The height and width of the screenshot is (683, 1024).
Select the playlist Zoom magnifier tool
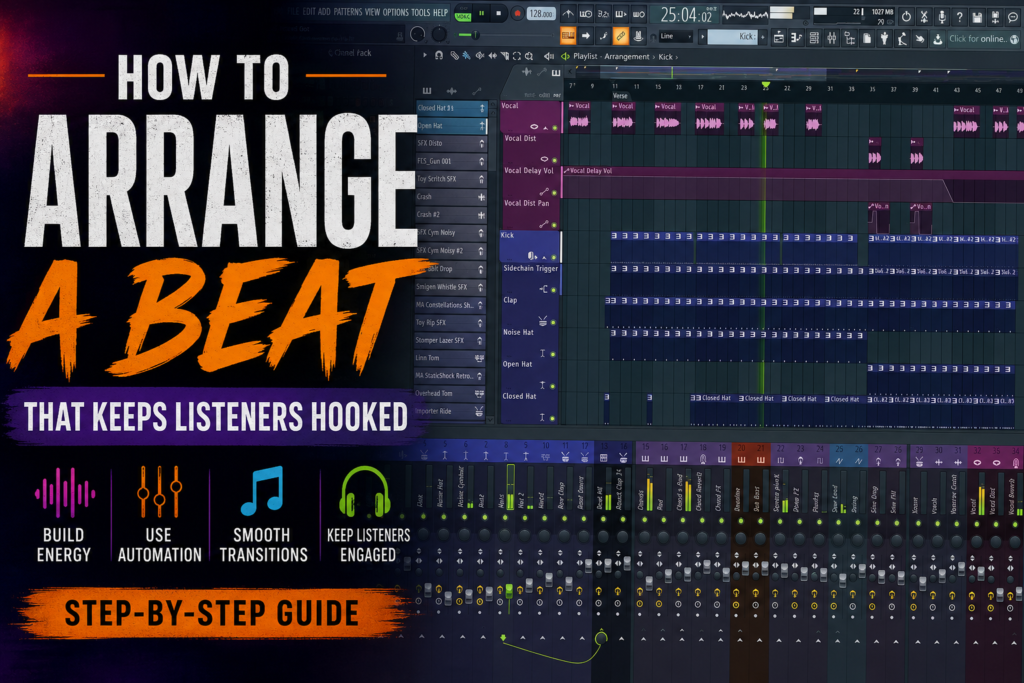529,56
